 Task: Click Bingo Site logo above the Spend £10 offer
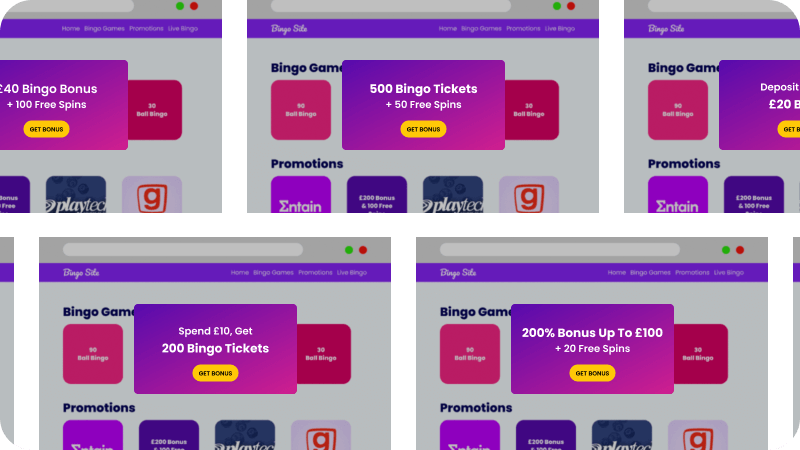pos(83,272)
